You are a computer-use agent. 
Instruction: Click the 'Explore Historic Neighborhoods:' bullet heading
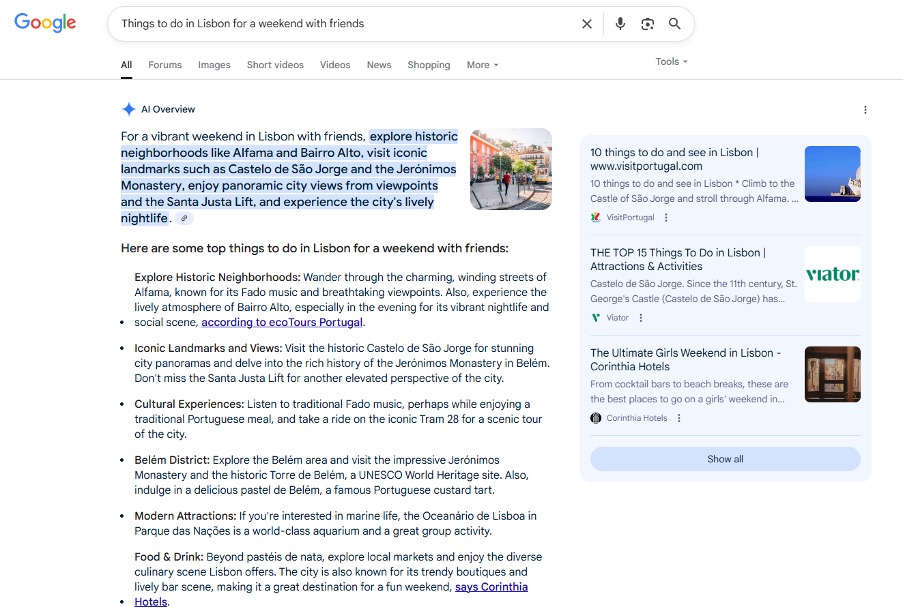[x=217, y=277]
